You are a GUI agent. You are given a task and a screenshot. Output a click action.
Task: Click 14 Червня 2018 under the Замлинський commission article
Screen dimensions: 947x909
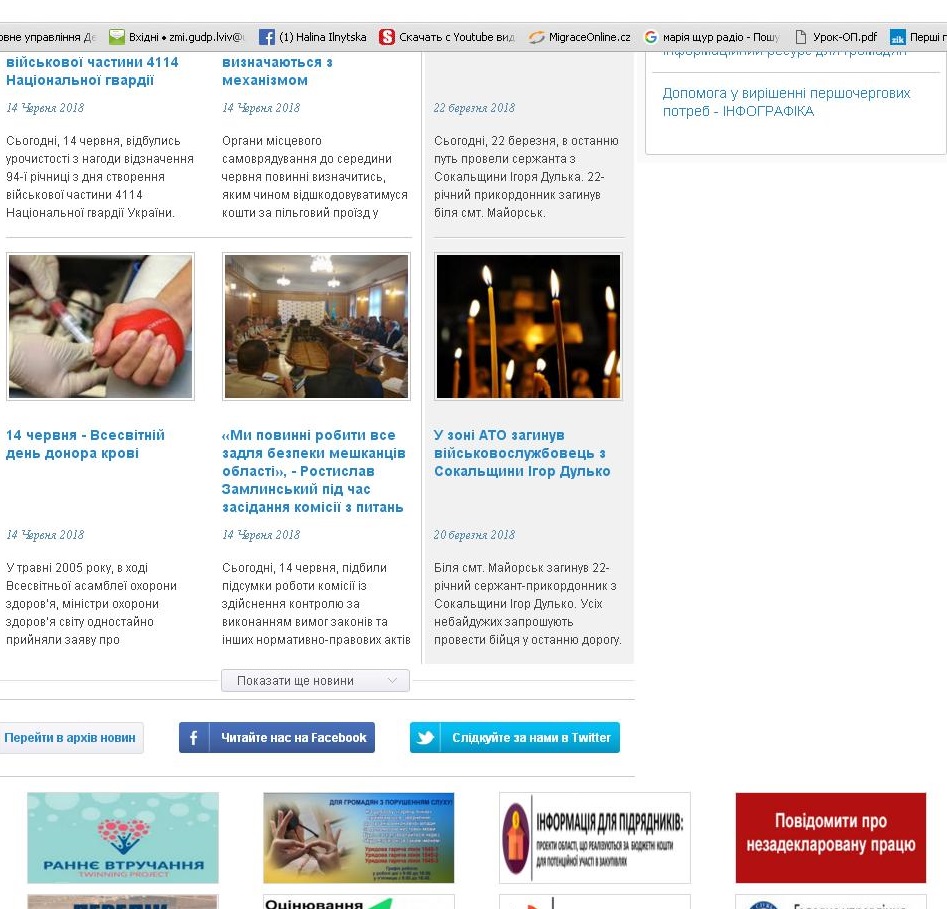[x=261, y=535]
